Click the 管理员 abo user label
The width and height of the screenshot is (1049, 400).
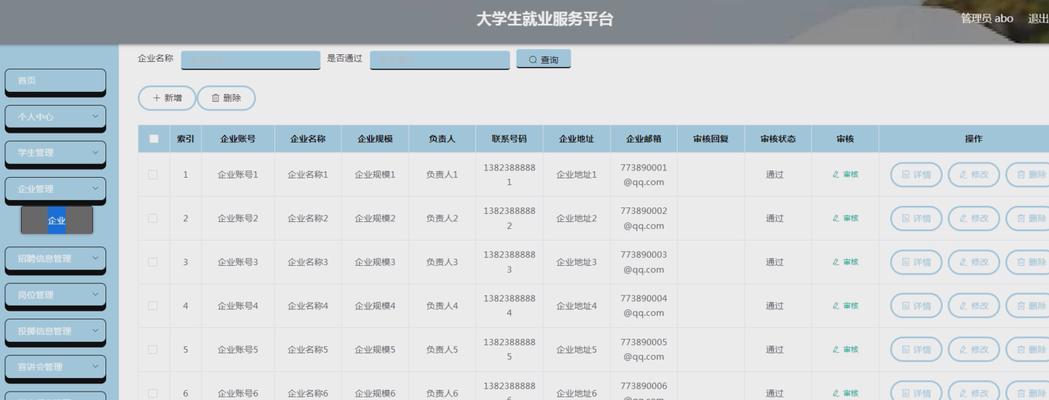[987, 19]
